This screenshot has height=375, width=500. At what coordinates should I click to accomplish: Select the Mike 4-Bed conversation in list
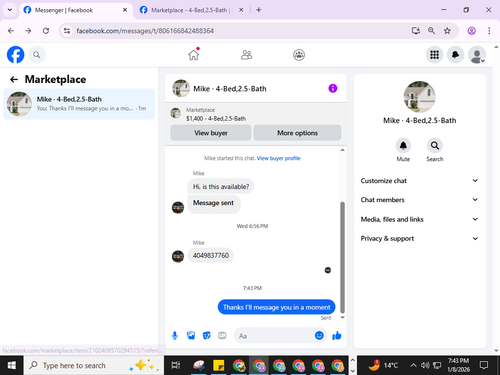(79, 104)
